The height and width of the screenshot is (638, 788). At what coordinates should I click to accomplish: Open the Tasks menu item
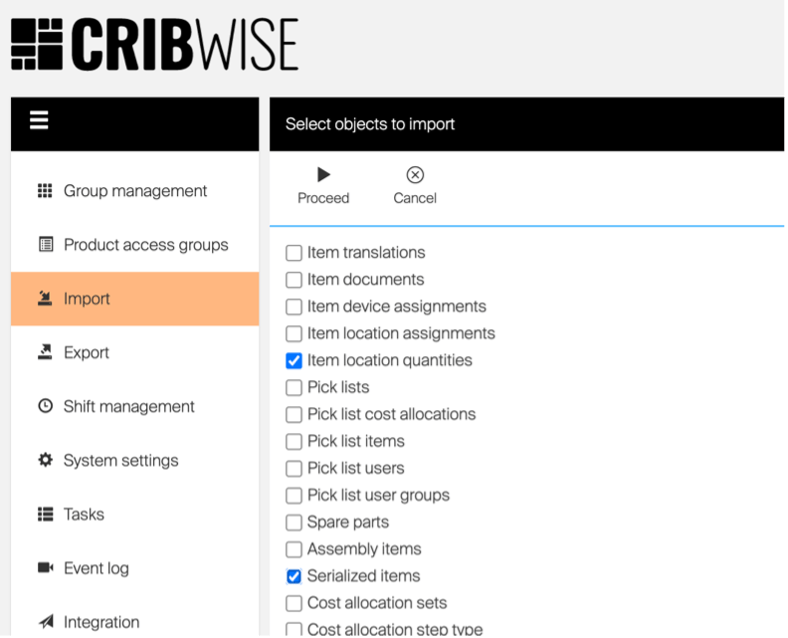pos(84,515)
